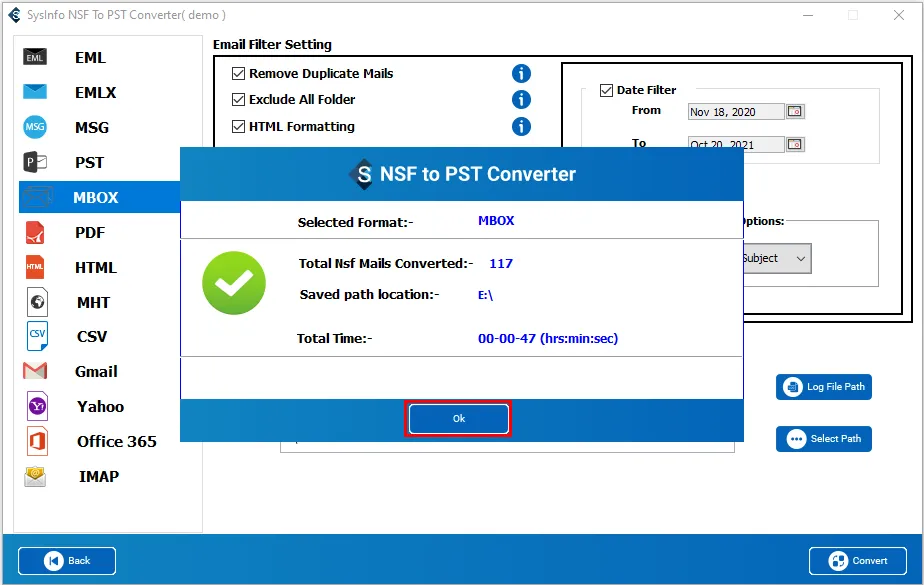Click the MBOX selected format value
Viewport: 924px width, 585px height.
[496, 220]
